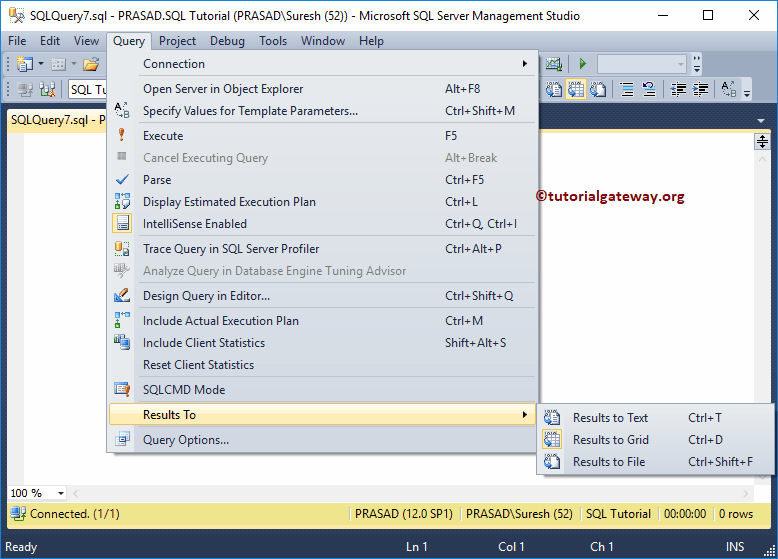Click the Connect toolbar icon beside database box

click(25, 90)
